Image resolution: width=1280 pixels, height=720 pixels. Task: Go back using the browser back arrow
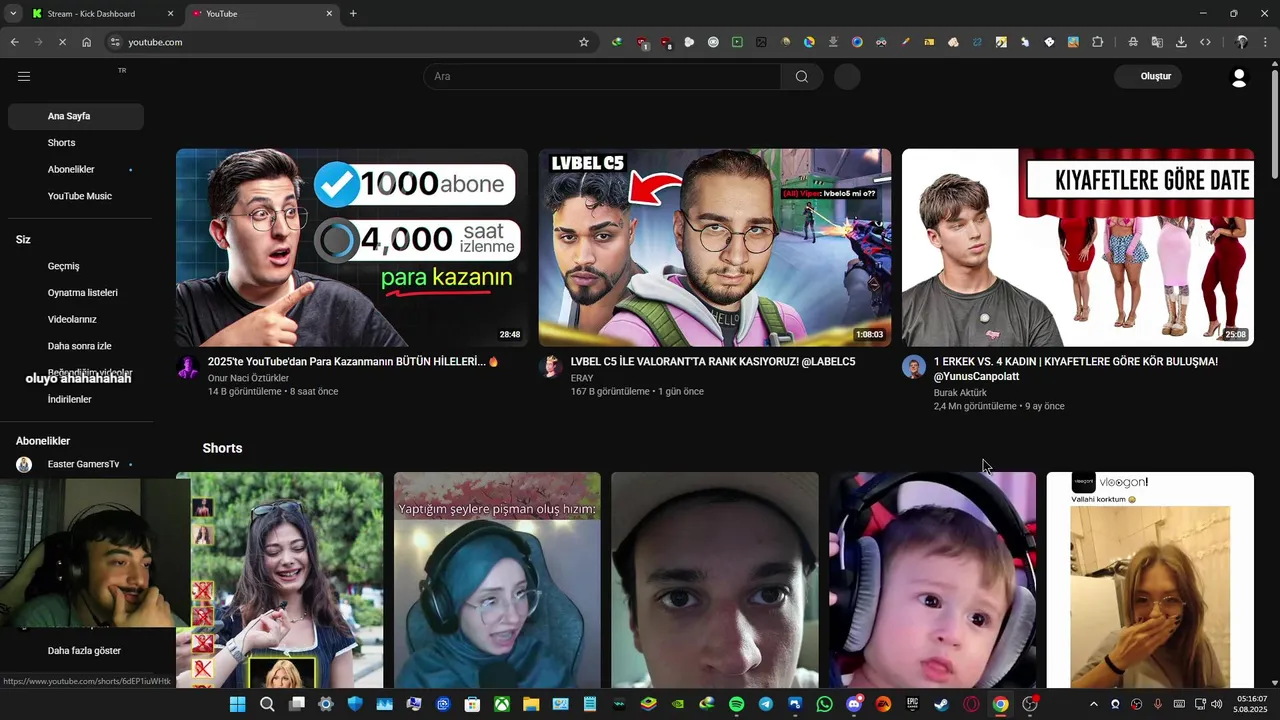(x=14, y=42)
